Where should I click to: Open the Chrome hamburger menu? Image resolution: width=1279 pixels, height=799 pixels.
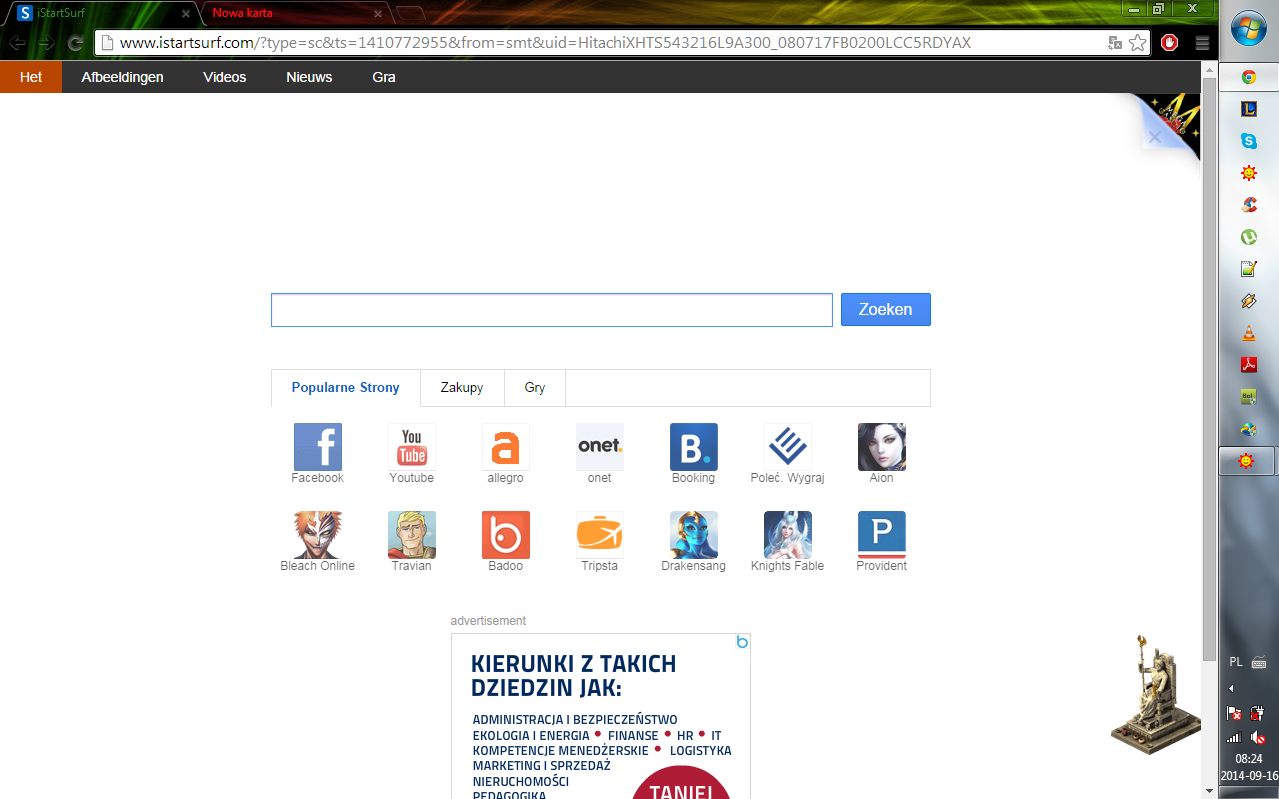(x=1202, y=43)
